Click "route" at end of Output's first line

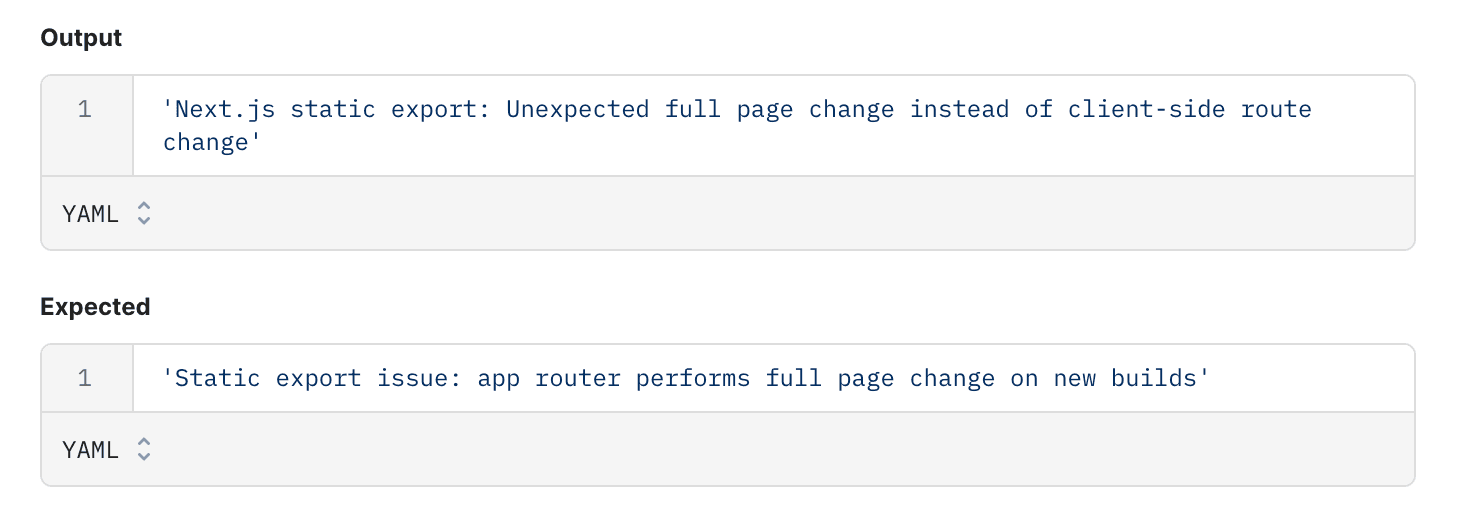pyautogui.click(x=1276, y=109)
